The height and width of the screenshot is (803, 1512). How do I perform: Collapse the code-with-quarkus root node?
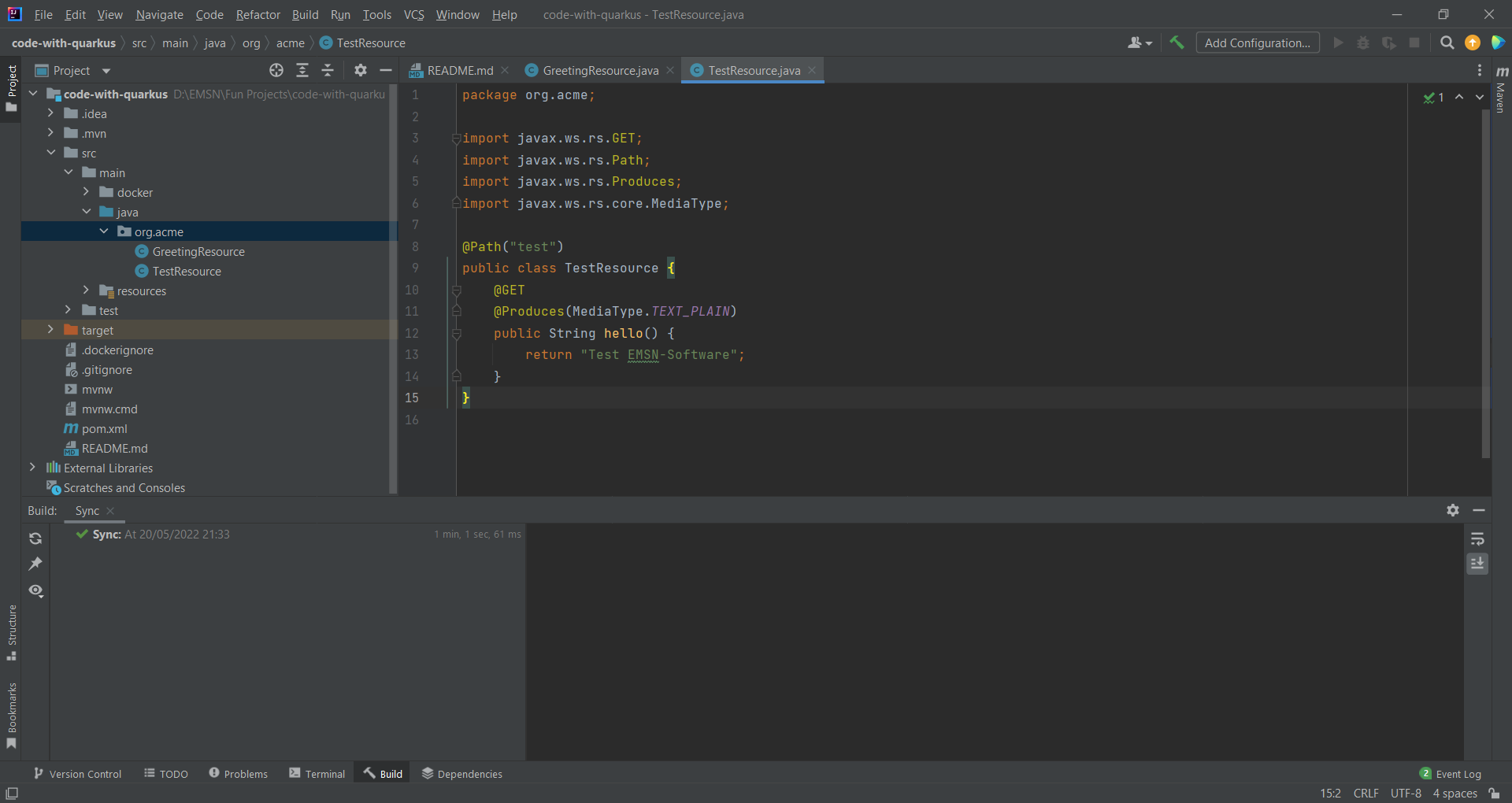click(x=33, y=94)
